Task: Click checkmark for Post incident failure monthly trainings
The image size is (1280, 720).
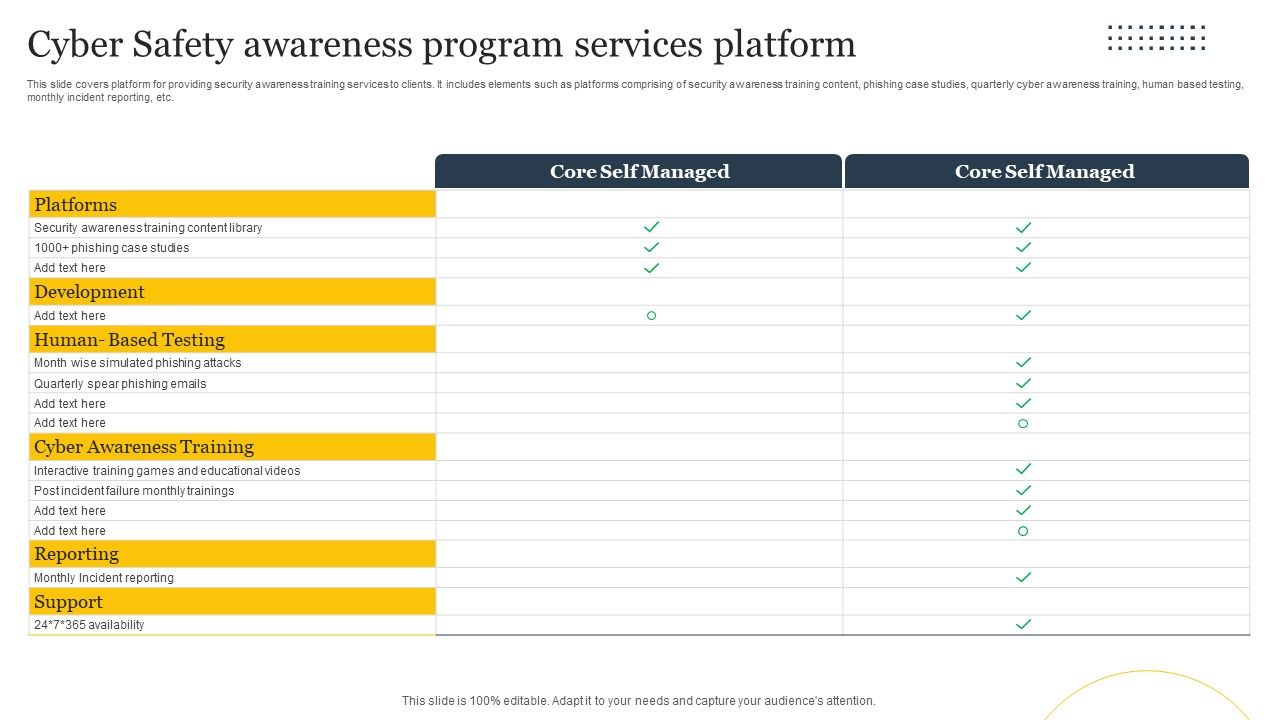Action: tap(1023, 490)
